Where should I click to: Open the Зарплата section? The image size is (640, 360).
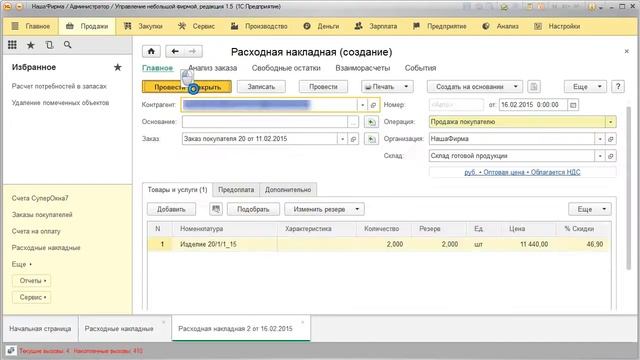click(x=376, y=26)
